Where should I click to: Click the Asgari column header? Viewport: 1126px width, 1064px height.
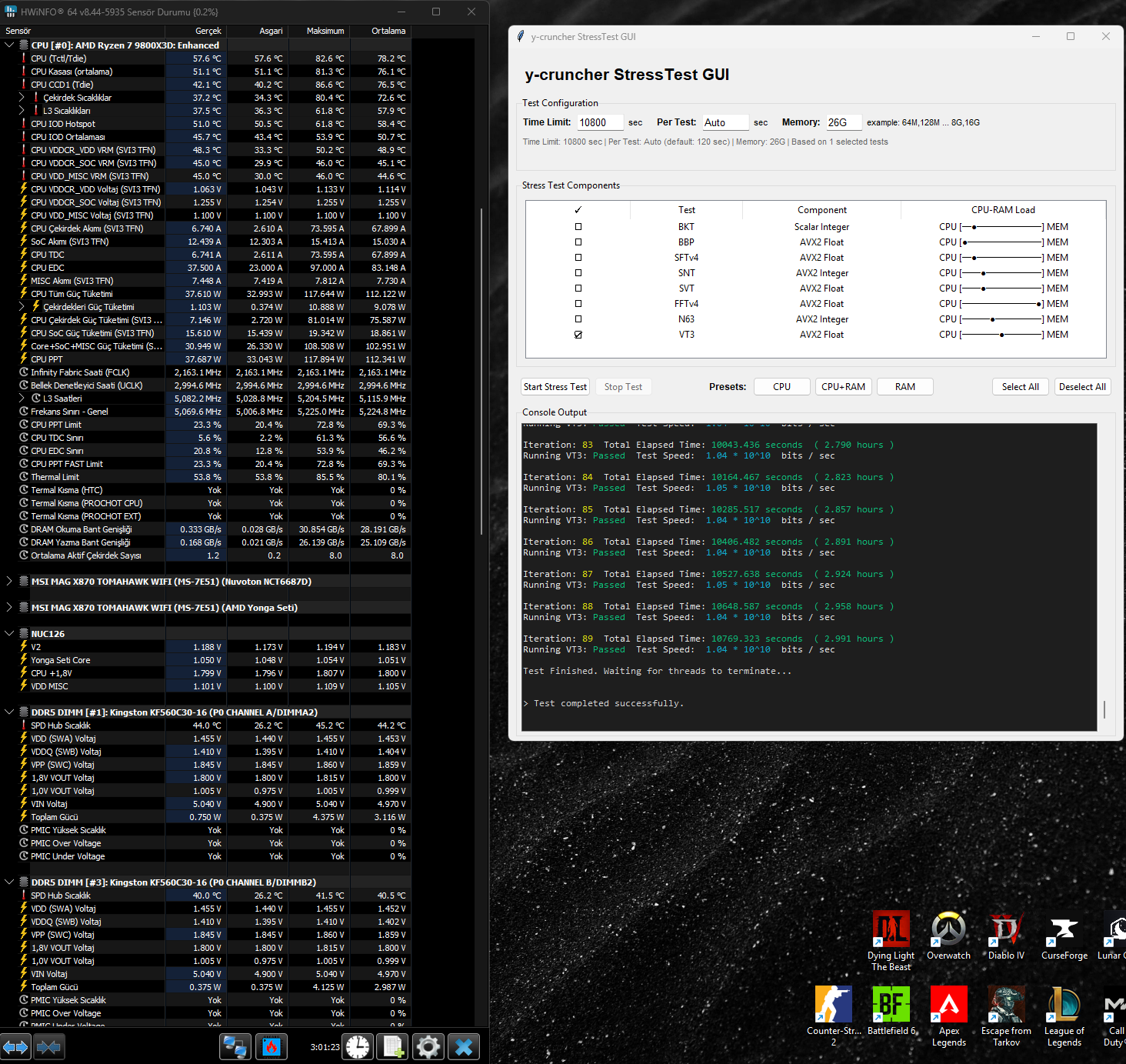(257, 31)
